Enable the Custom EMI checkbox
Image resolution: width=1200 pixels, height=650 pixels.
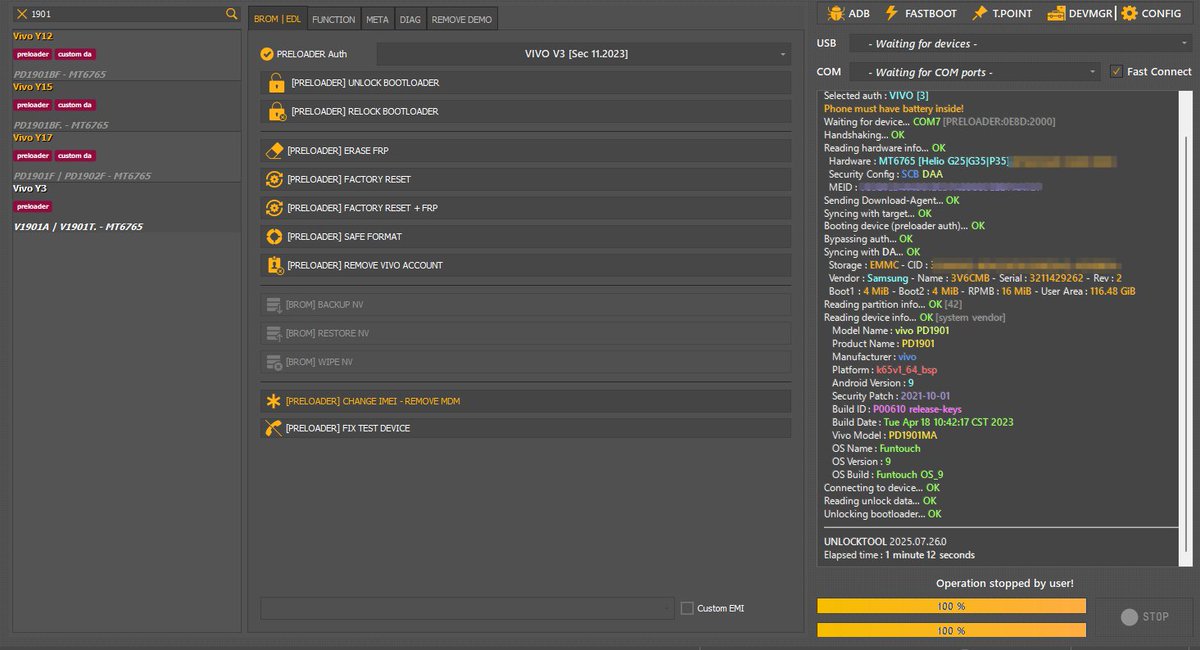[x=687, y=608]
